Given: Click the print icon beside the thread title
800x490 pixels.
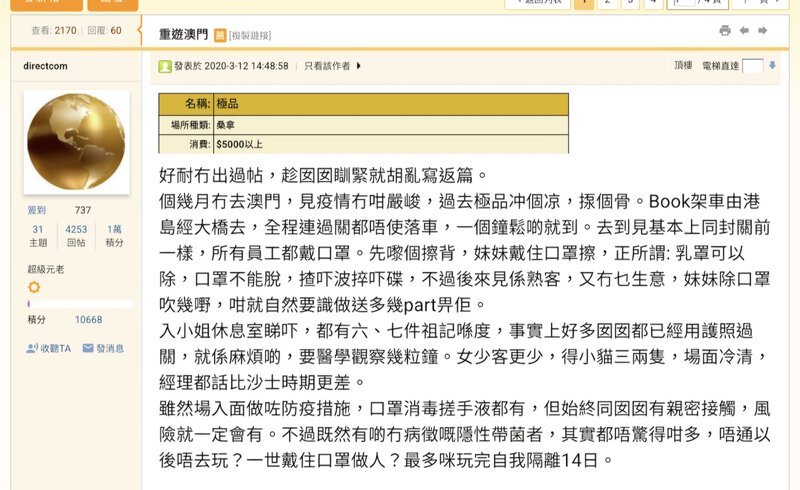Looking at the screenshot, I should tap(724, 31).
